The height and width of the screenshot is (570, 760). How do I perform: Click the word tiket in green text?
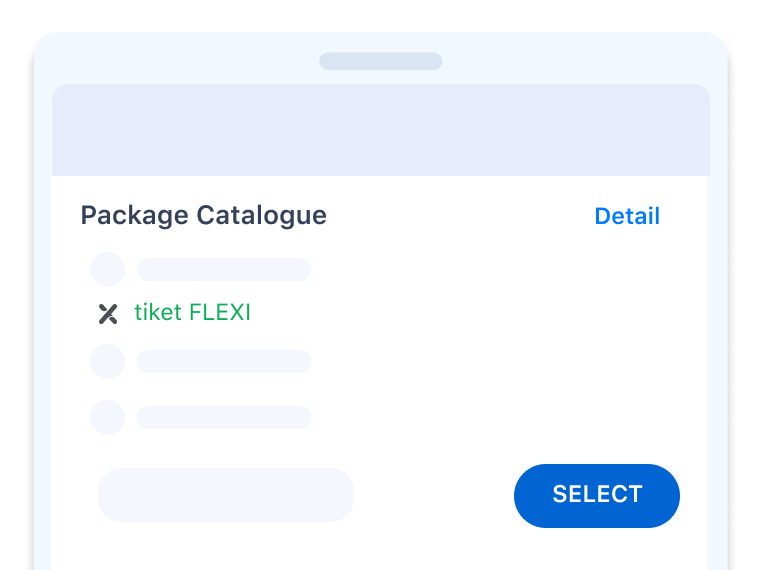(158, 312)
